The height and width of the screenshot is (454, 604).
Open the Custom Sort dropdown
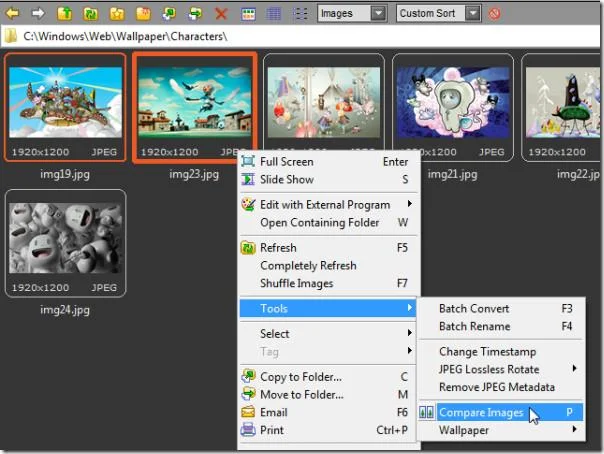(438, 13)
